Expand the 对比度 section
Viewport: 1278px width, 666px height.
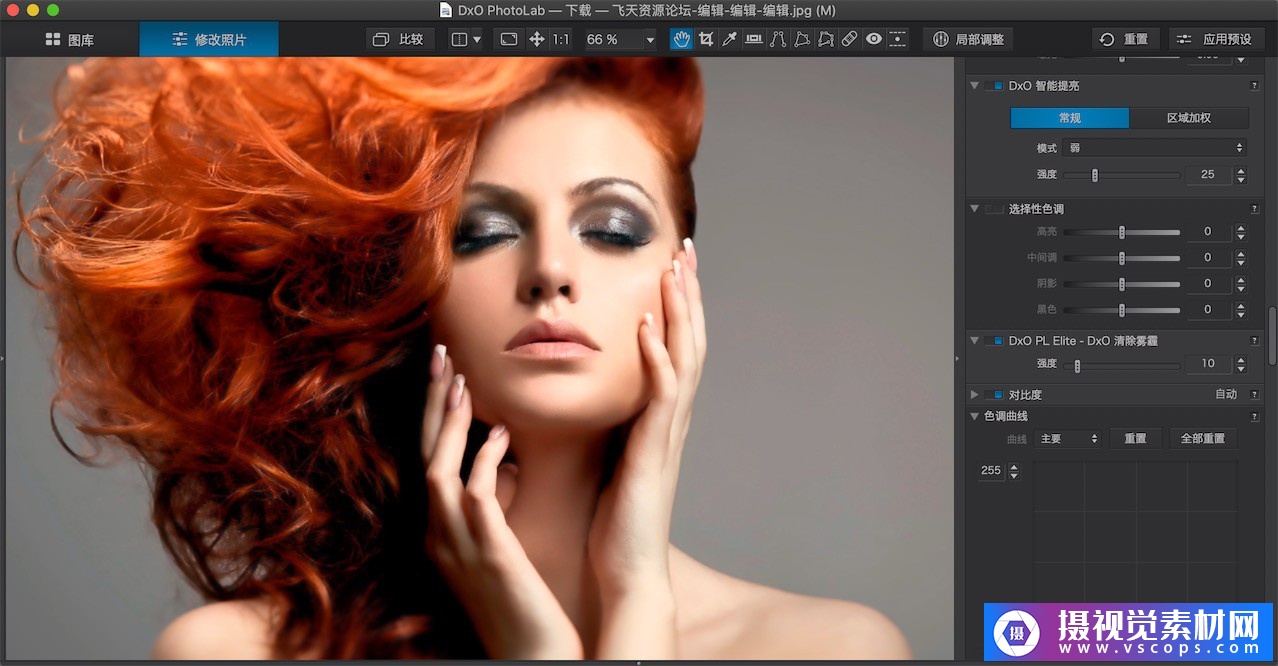tap(975, 395)
